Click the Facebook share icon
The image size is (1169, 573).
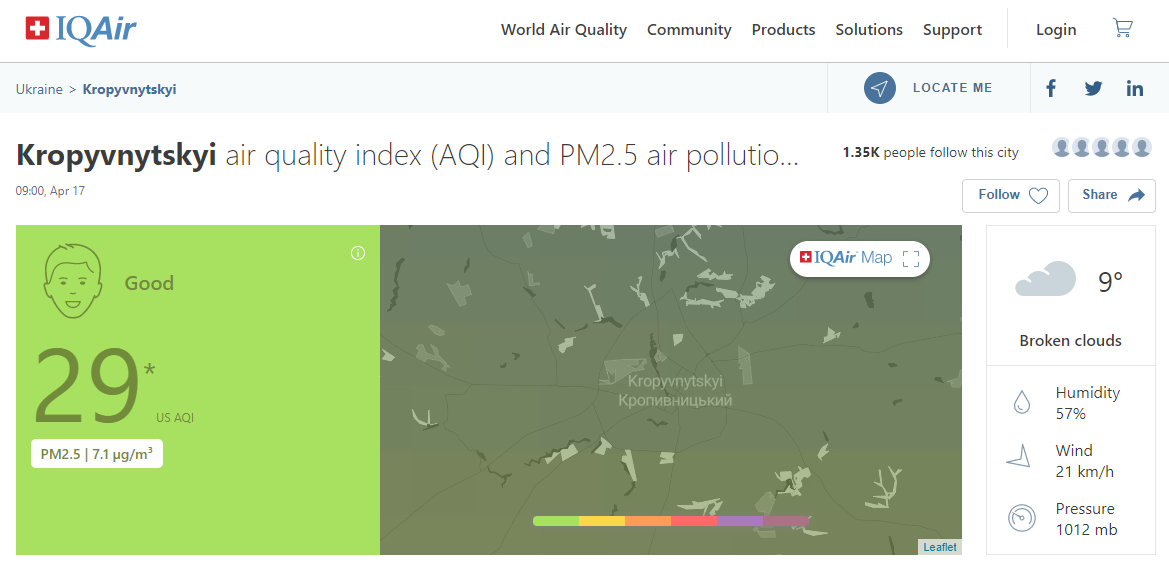pyautogui.click(x=1051, y=89)
